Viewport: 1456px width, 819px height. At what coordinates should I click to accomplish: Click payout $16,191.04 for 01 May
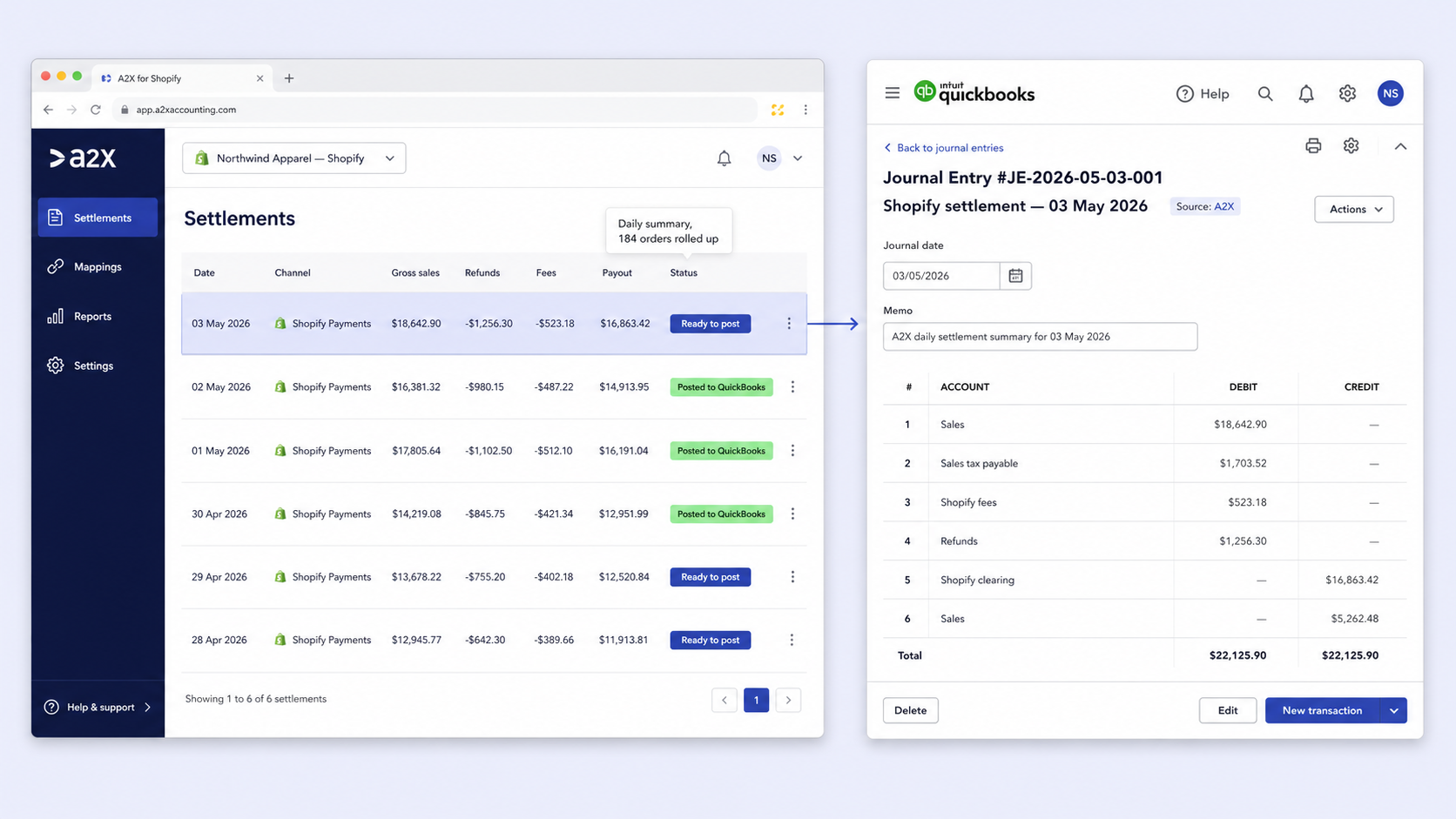tap(624, 451)
